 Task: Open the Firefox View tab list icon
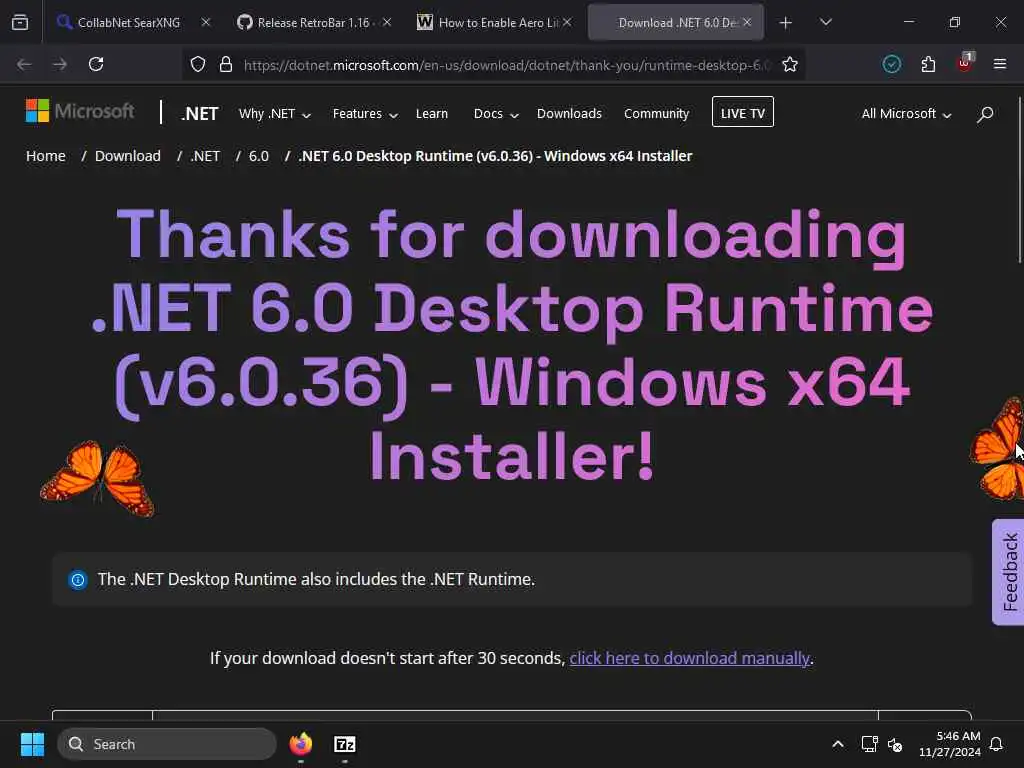point(20,23)
